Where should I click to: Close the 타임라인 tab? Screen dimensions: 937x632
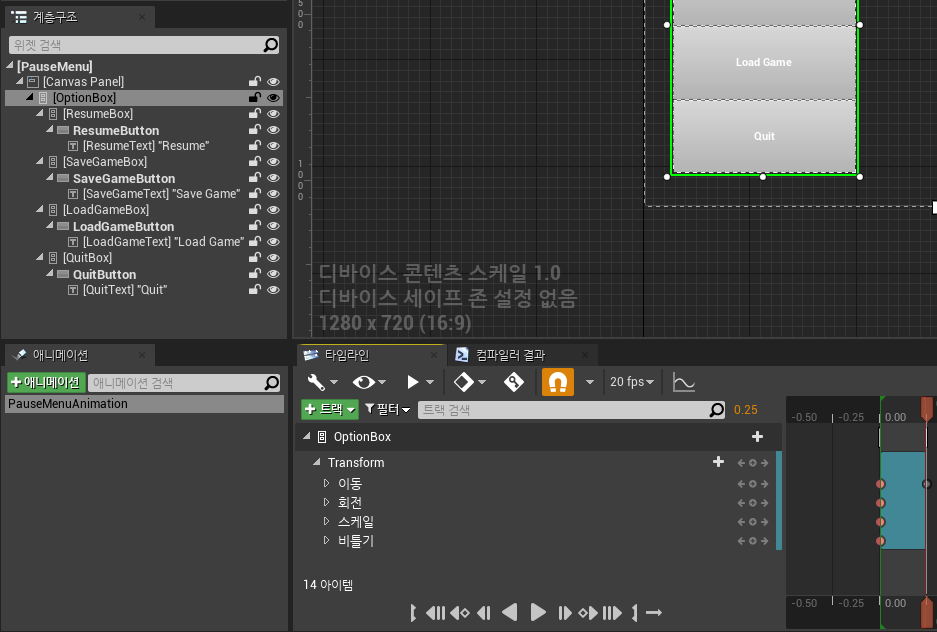[x=434, y=355]
